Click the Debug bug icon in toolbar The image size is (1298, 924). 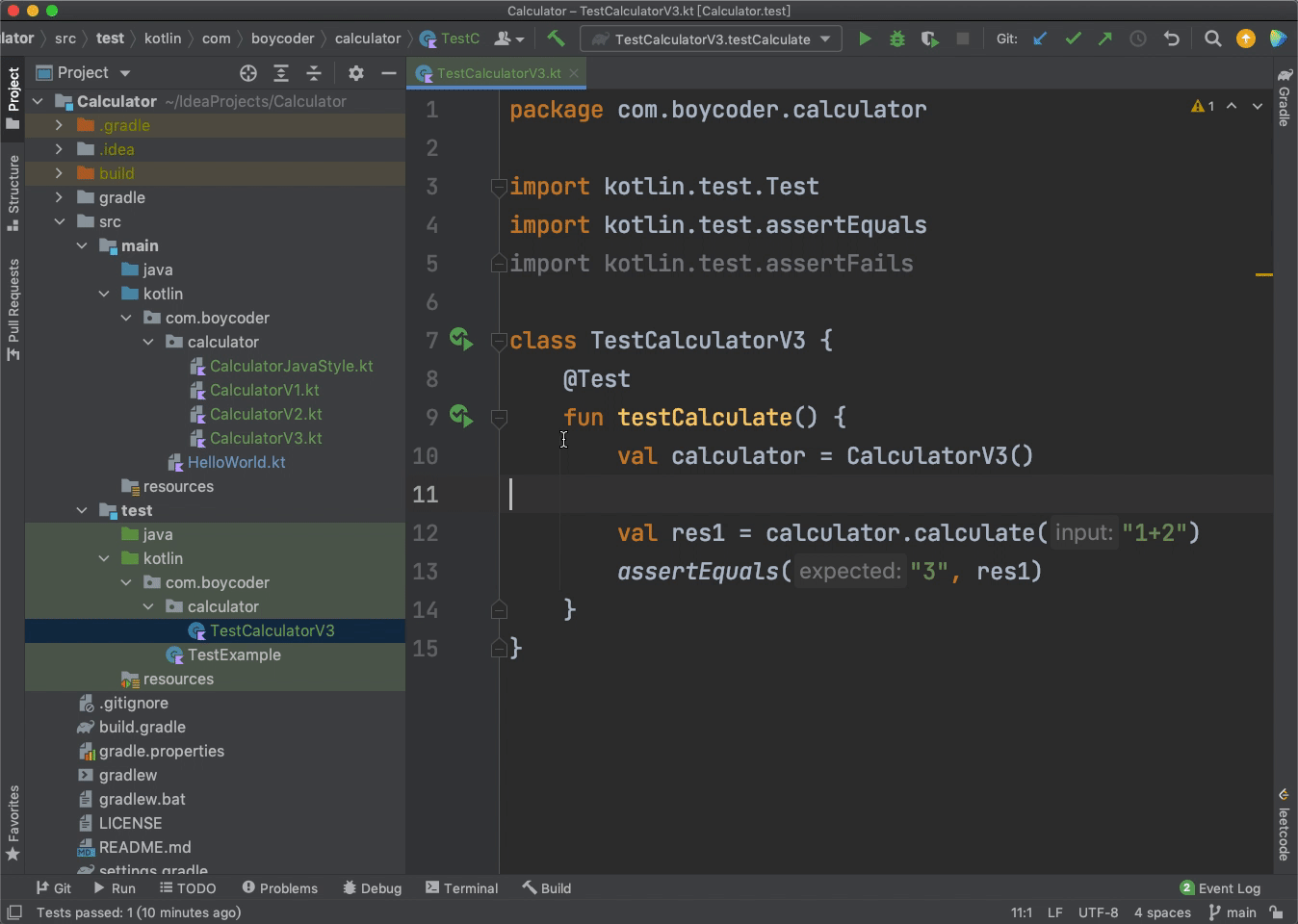pyautogui.click(x=896, y=39)
